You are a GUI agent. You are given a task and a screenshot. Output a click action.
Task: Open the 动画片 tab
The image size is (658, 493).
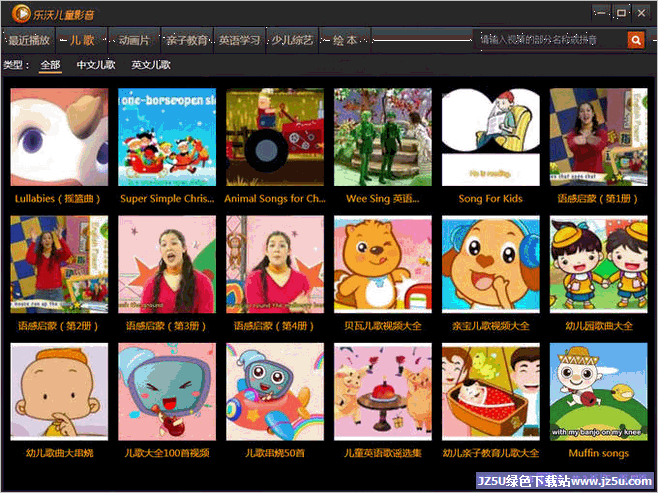coord(134,40)
